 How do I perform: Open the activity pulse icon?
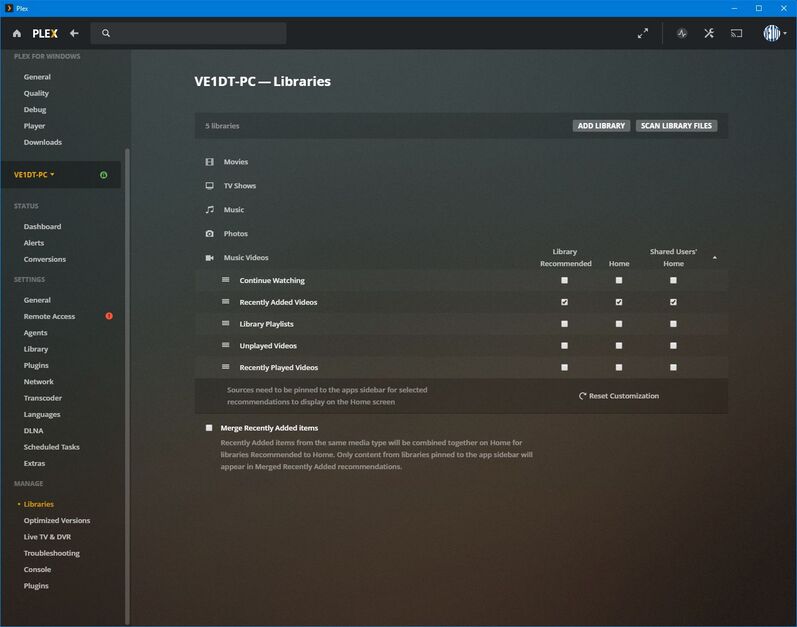(x=682, y=34)
